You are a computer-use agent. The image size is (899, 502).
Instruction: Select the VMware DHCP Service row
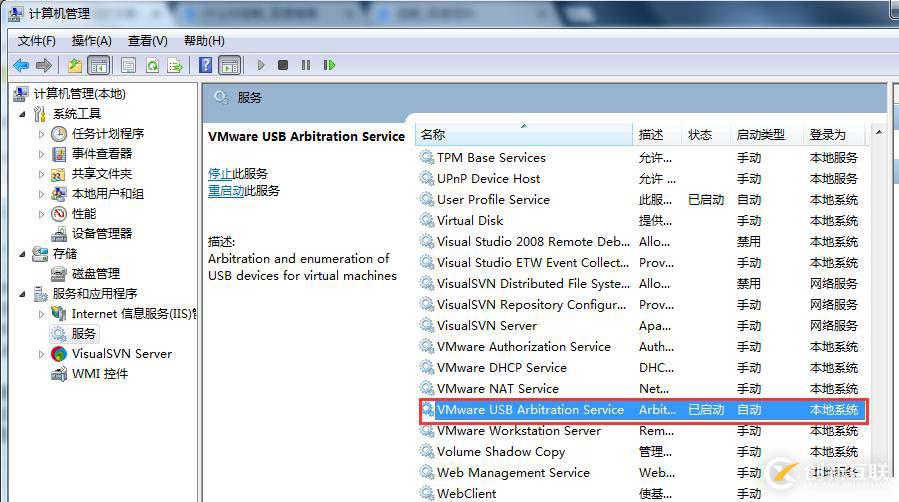pyautogui.click(x=642, y=368)
